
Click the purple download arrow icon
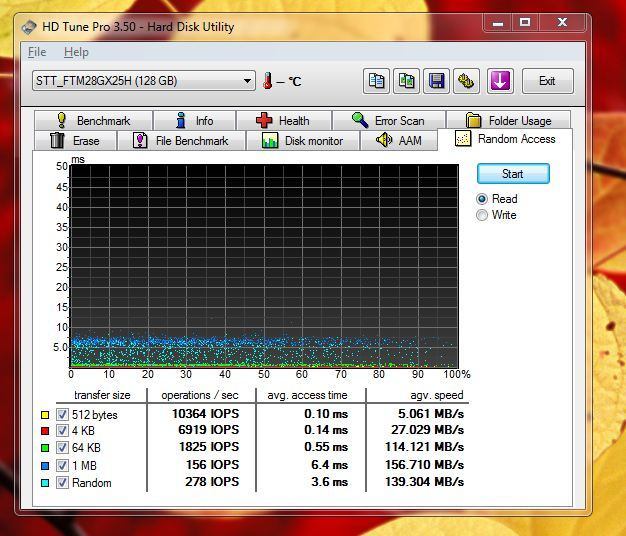point(500,81)
